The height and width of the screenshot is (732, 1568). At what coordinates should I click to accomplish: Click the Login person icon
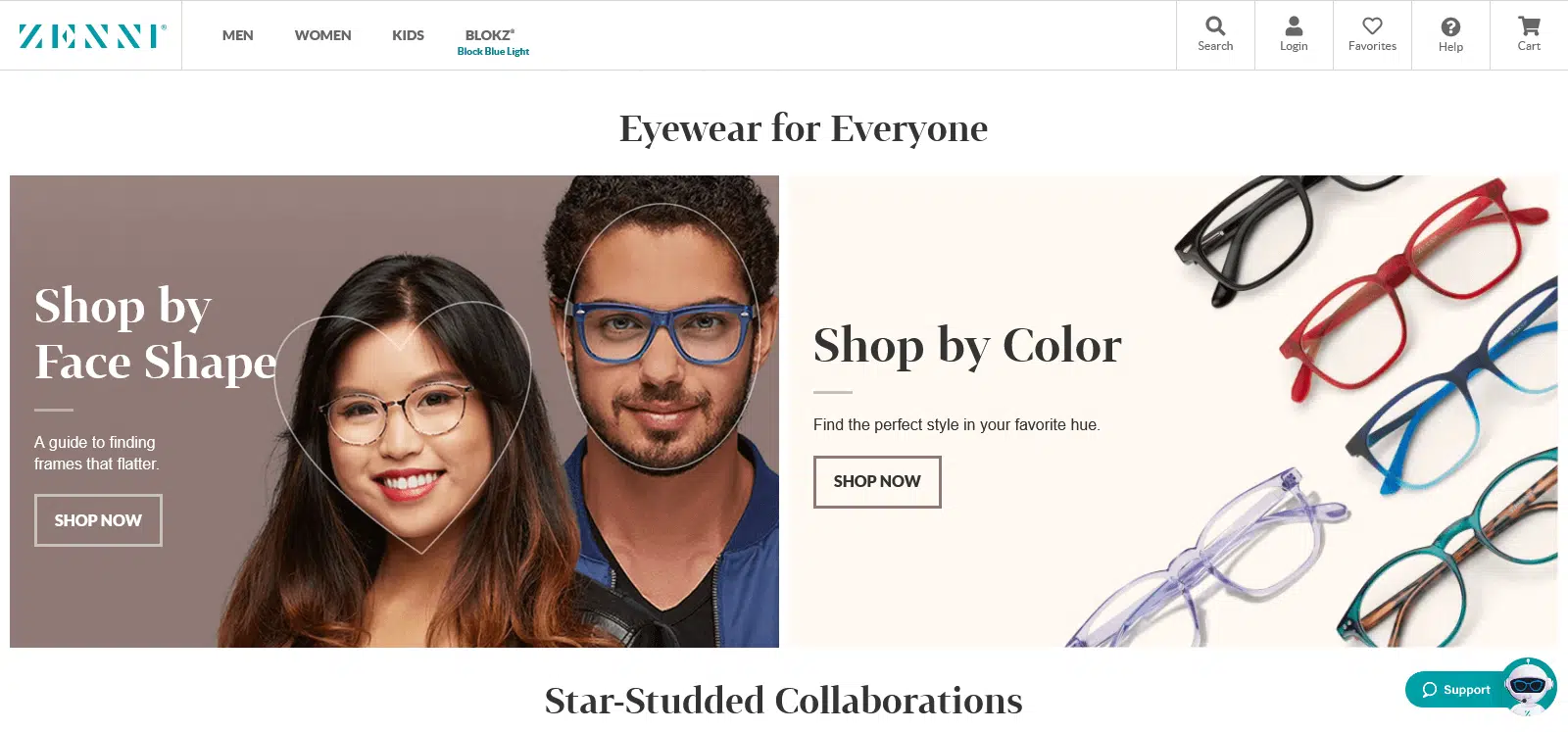pos(1294,26)
